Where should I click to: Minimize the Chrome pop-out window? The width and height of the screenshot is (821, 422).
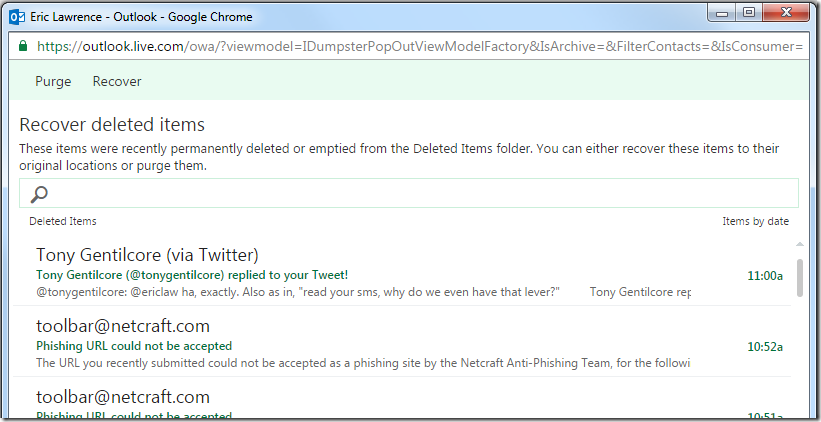pyautogui.click(x=723, y=12)
